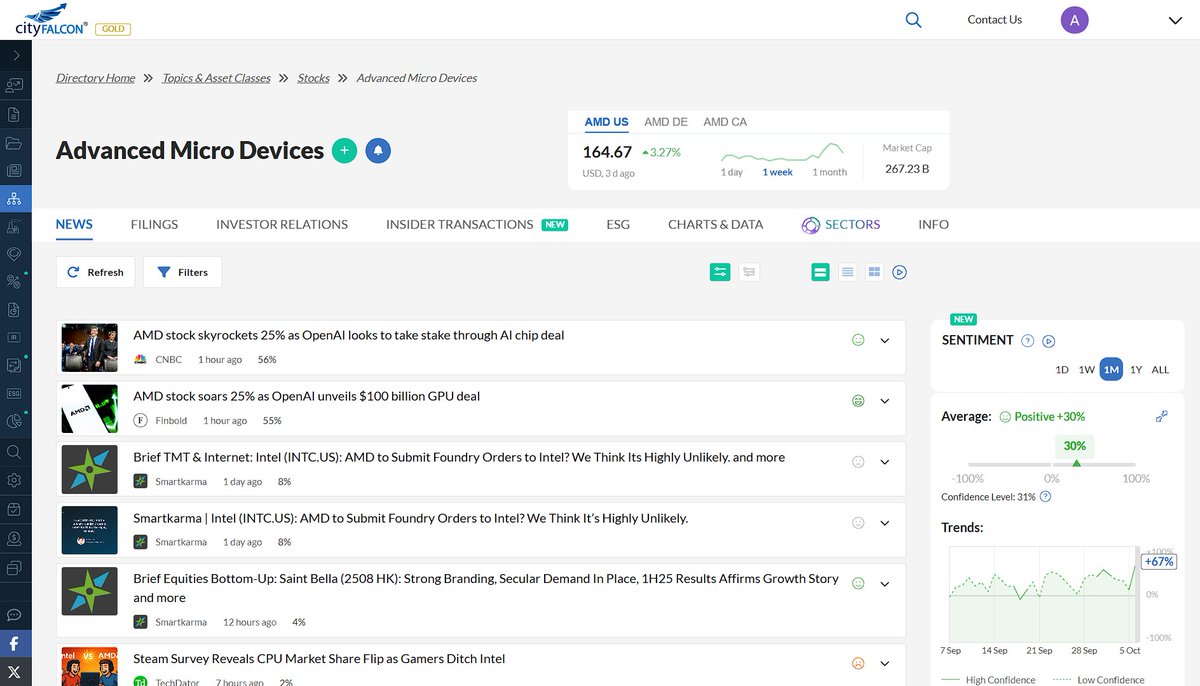The image size is (1200, 686).
Task: Play the news feed tutorial video icon
Action: (x=899, y=272)
